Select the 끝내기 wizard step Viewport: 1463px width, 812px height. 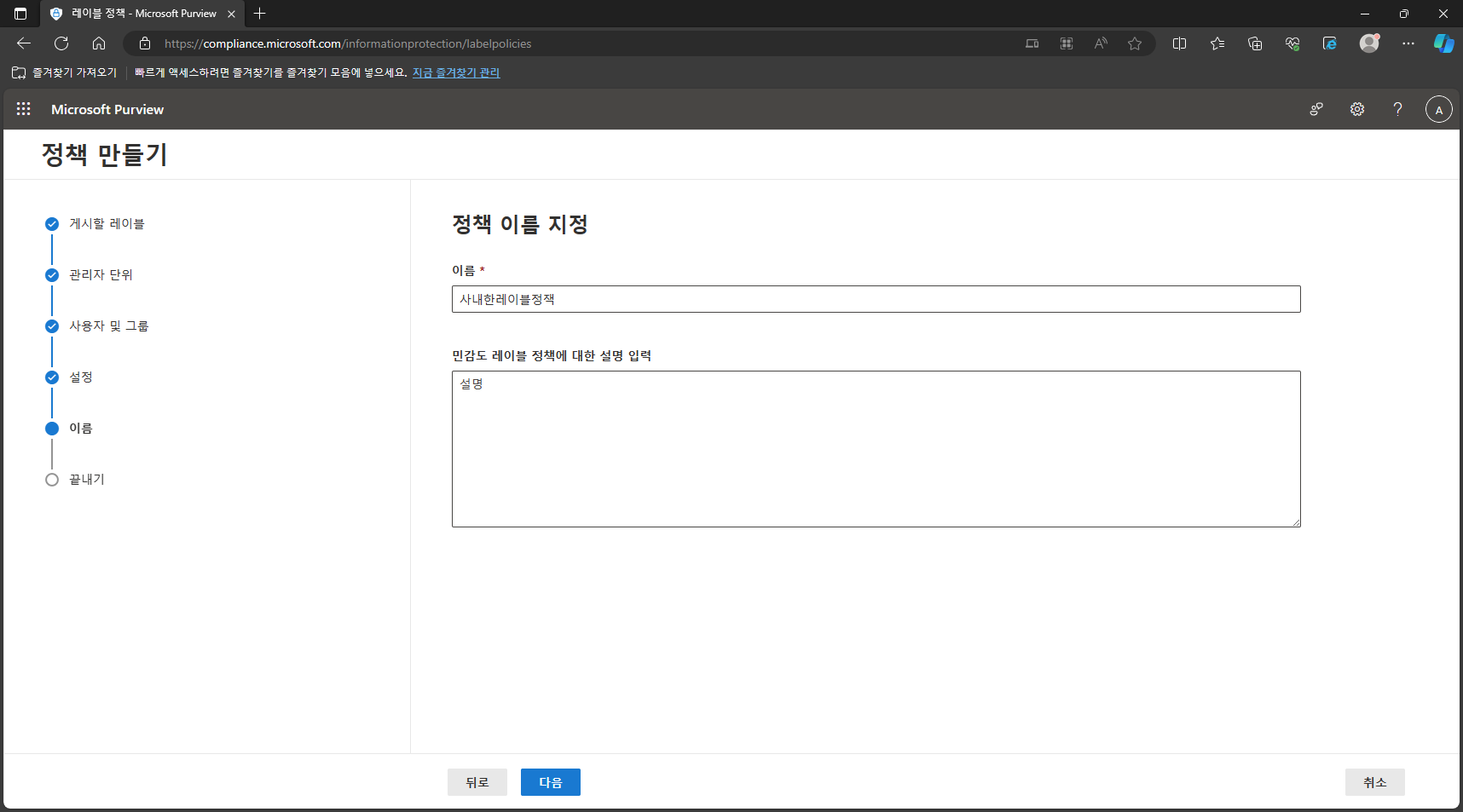click(86, 480)
